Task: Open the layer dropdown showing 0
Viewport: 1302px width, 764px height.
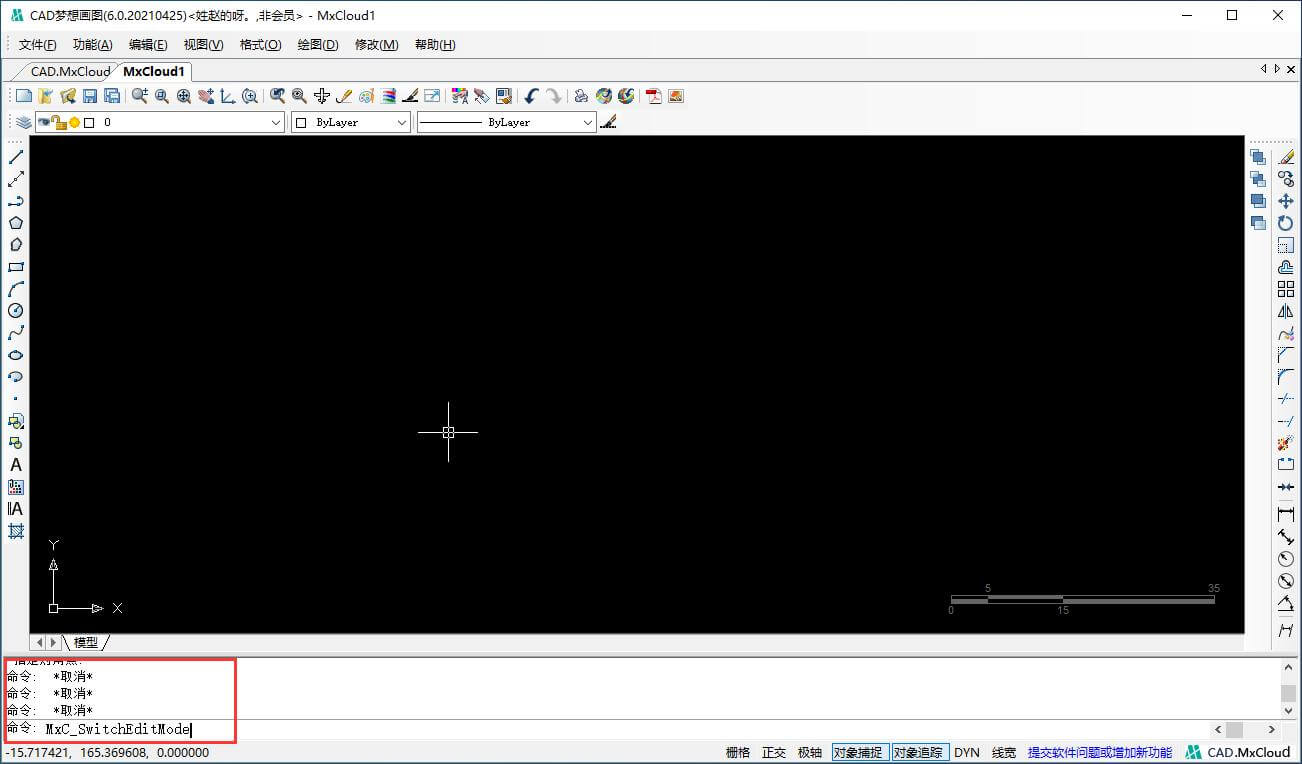Action: pyautogui.click(x=276, y=122)
